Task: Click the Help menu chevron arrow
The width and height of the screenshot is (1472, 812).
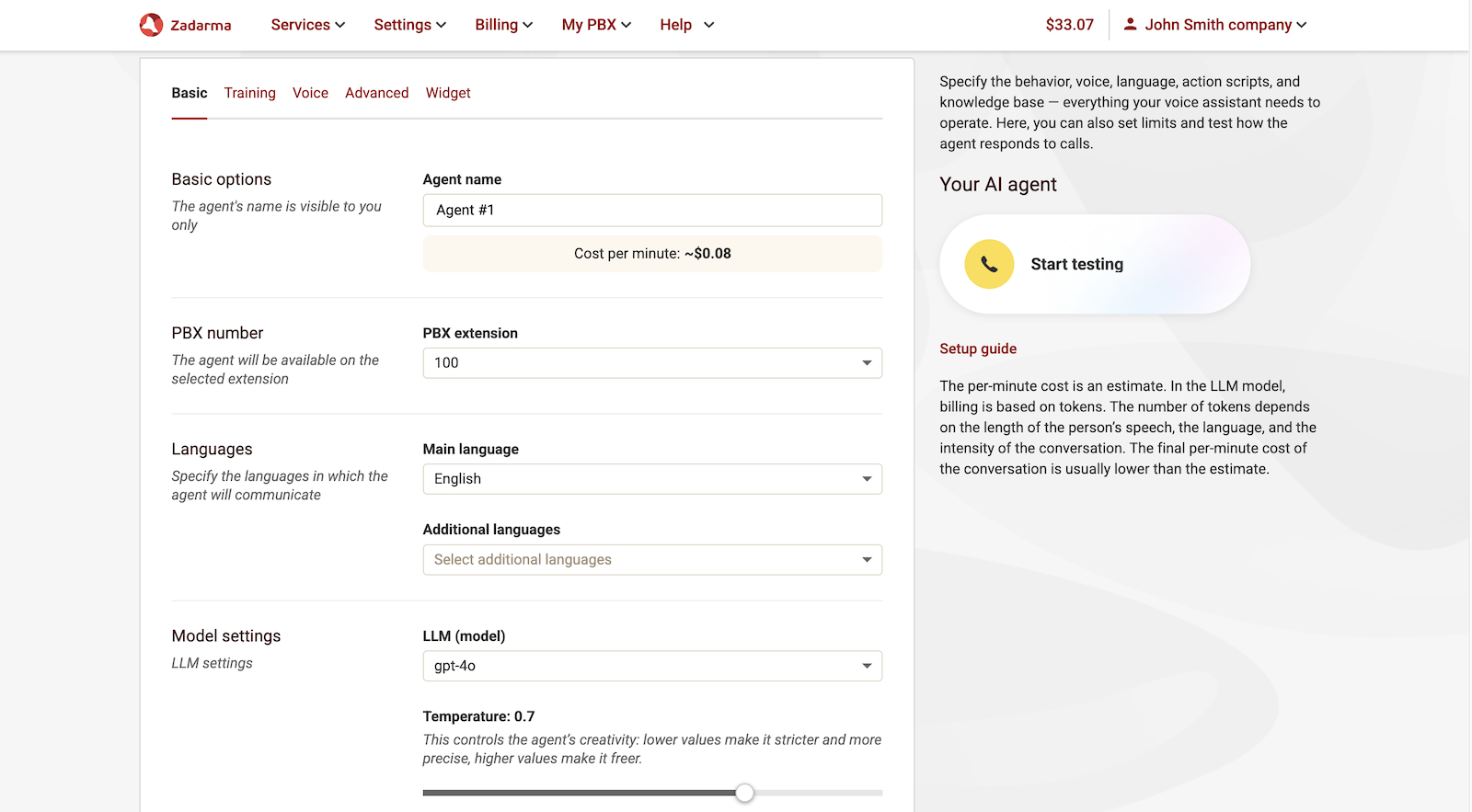Action: click(708, 25)
